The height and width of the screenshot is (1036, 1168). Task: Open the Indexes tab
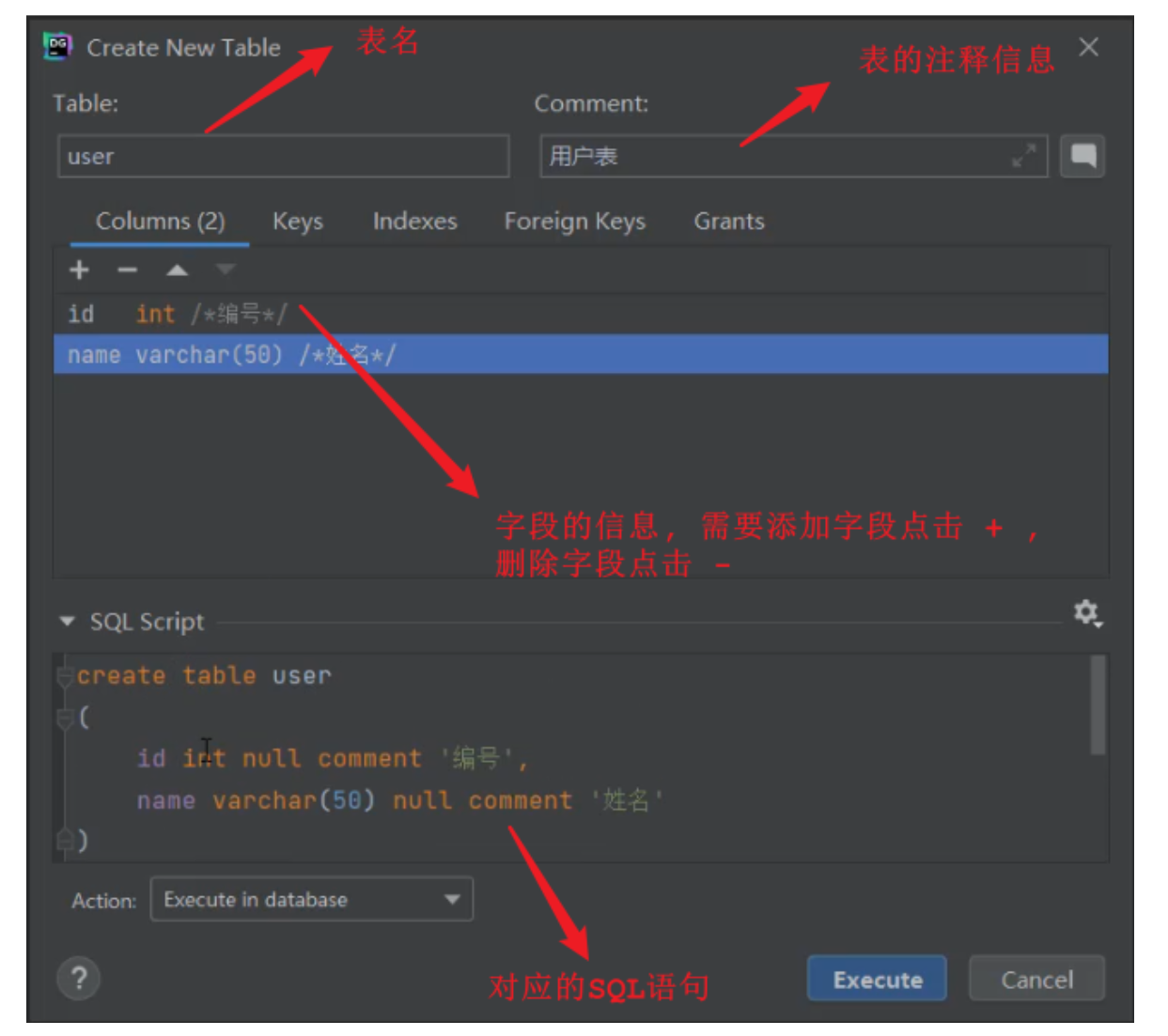414,222
